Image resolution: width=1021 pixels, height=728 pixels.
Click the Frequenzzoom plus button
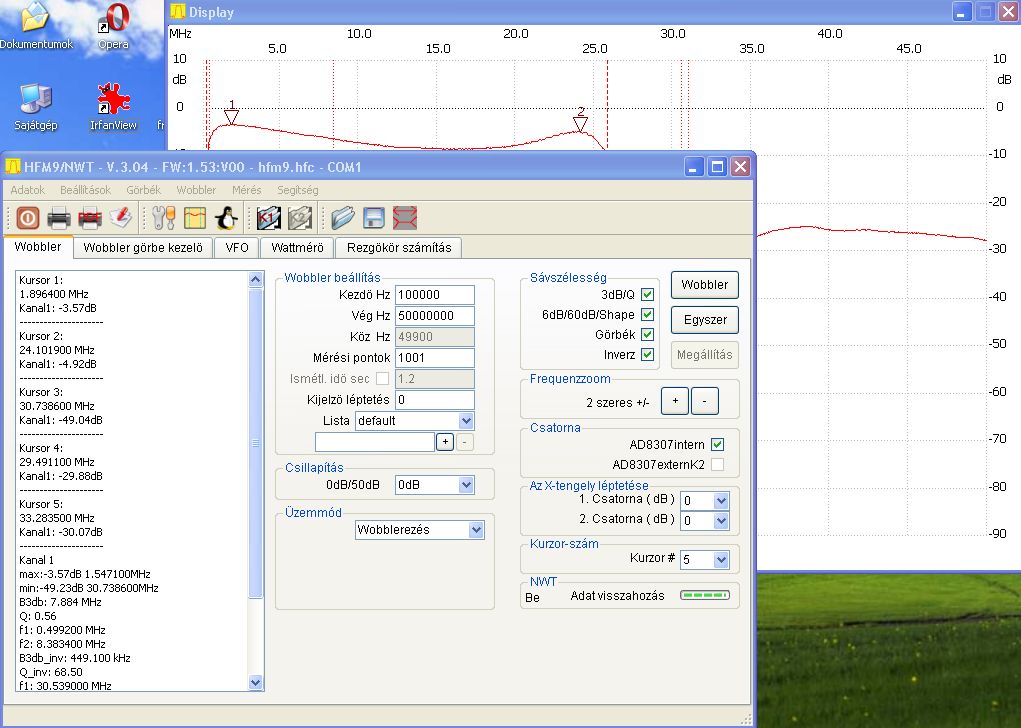[675, 401]
